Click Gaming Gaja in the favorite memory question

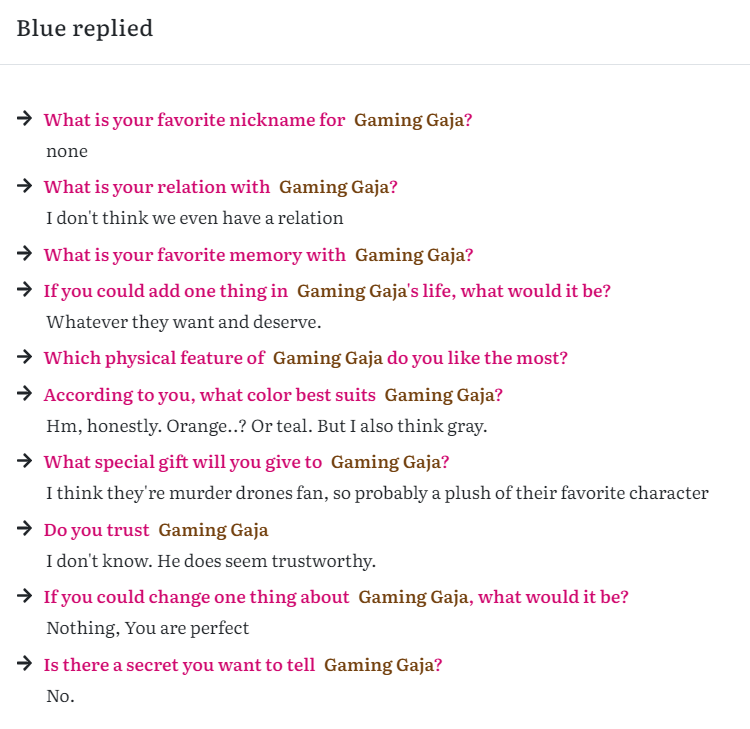click(x=414, y=255)
